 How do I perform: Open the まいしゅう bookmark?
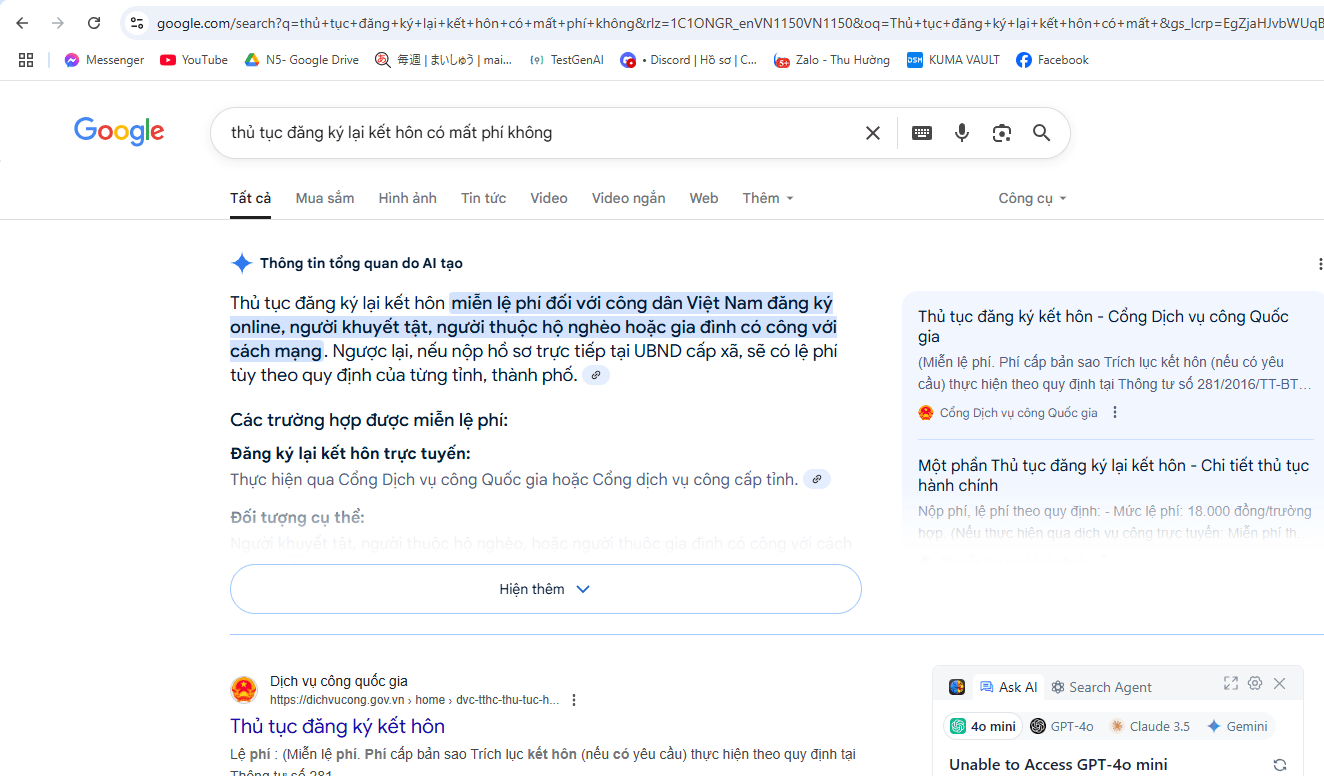point(444,60)
